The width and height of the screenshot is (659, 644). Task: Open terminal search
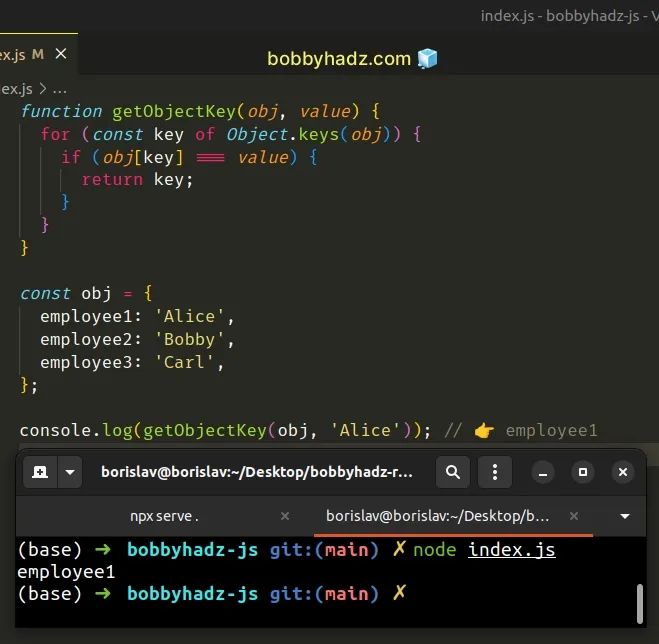pyautogui.click(x=453, y=472)
